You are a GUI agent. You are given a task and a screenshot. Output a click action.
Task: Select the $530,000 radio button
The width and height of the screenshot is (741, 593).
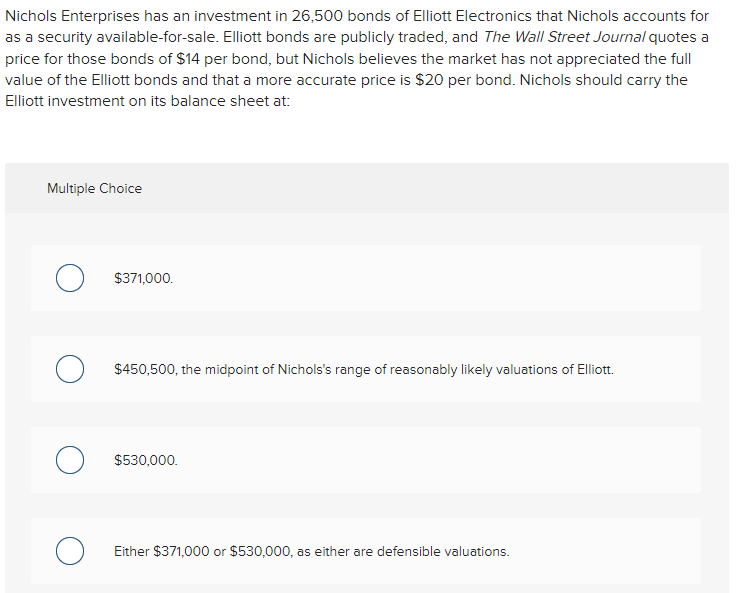pos(70,460)
